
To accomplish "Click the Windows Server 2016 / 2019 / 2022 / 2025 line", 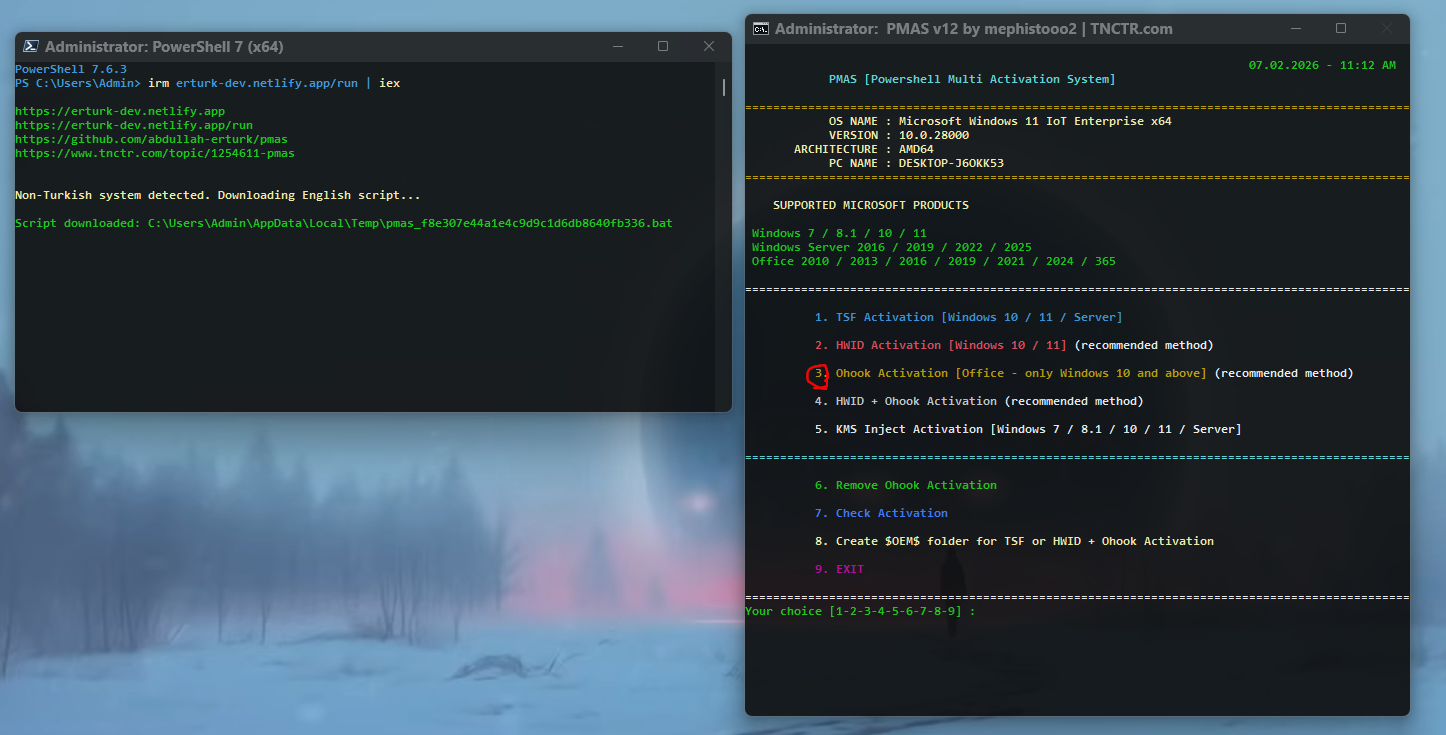I will (892, 247).
